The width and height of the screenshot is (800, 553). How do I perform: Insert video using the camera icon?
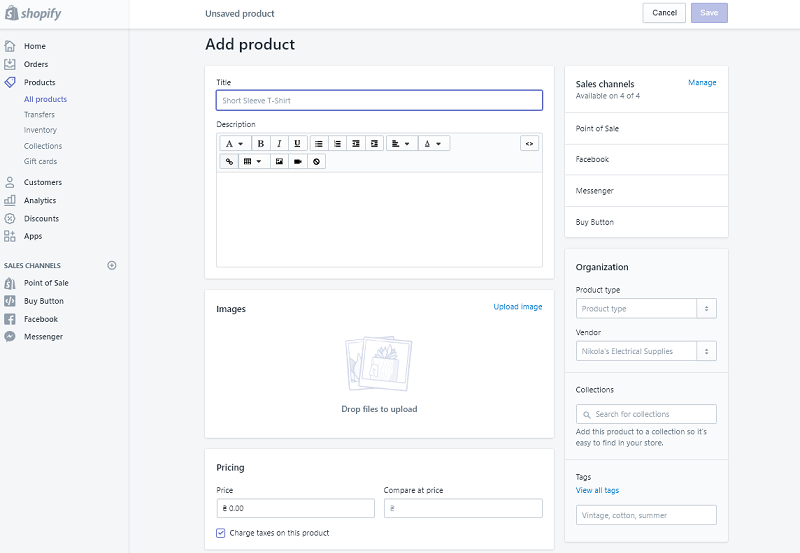pyautogui.click(x=298, y=161)
